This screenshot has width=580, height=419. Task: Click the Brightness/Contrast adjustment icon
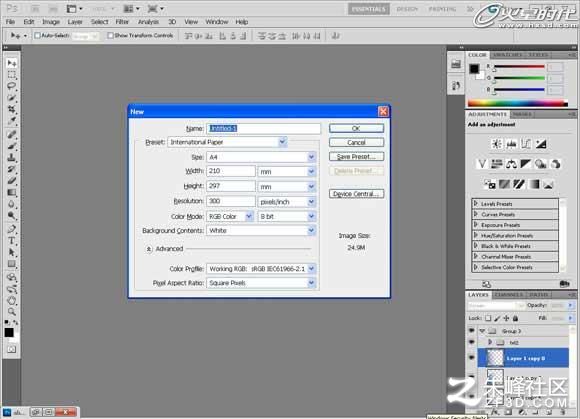pyautogui.click(x=496, y=144)
